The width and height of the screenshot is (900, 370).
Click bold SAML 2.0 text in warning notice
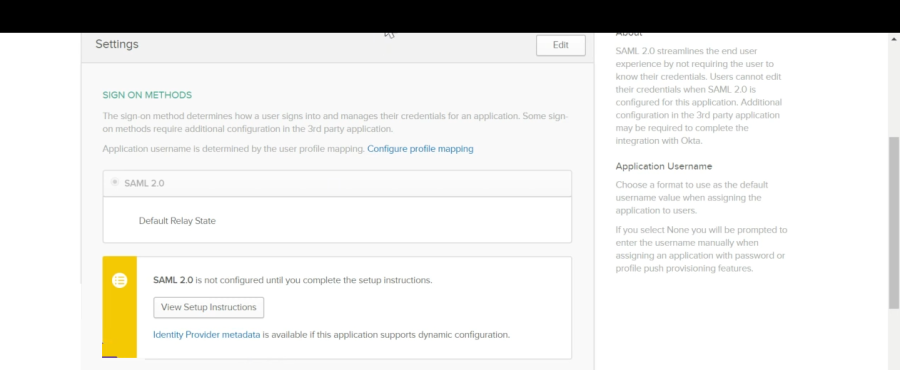[173, 281]
